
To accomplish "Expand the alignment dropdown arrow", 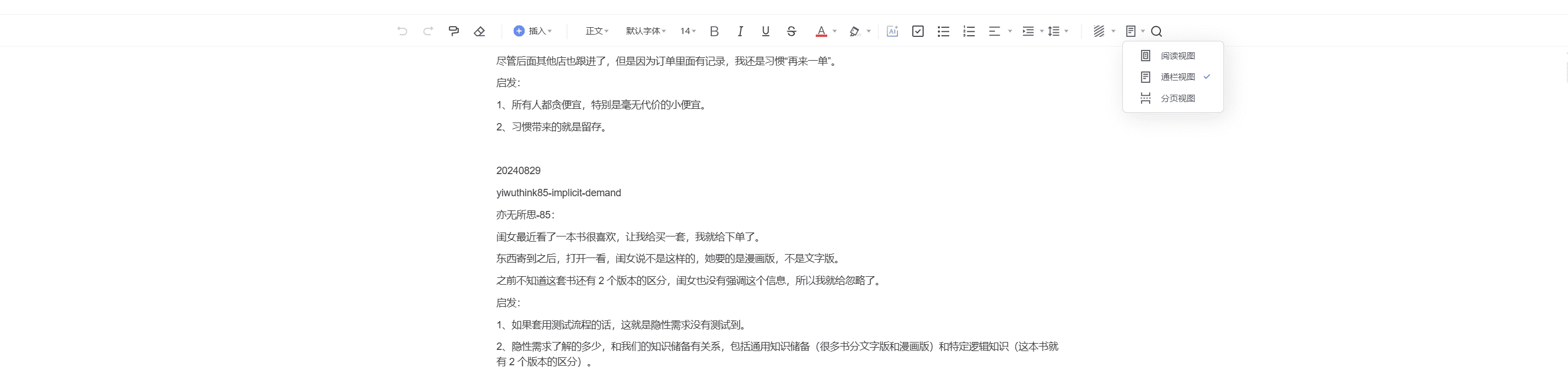I will coord(1011,31).
